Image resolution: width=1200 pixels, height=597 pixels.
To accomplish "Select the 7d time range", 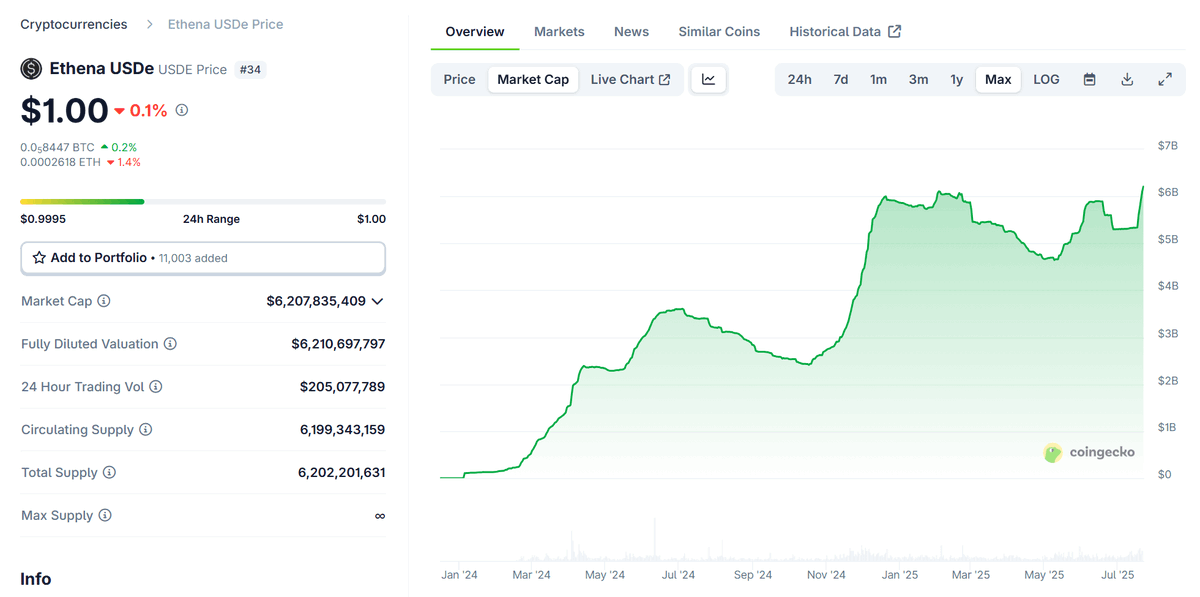I will pos(841,79).
